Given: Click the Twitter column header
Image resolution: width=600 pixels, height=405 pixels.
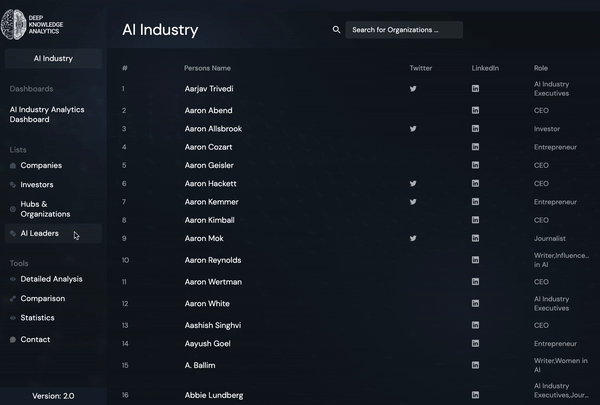Looking at the screenshot, I should click(x=421, y=68).
